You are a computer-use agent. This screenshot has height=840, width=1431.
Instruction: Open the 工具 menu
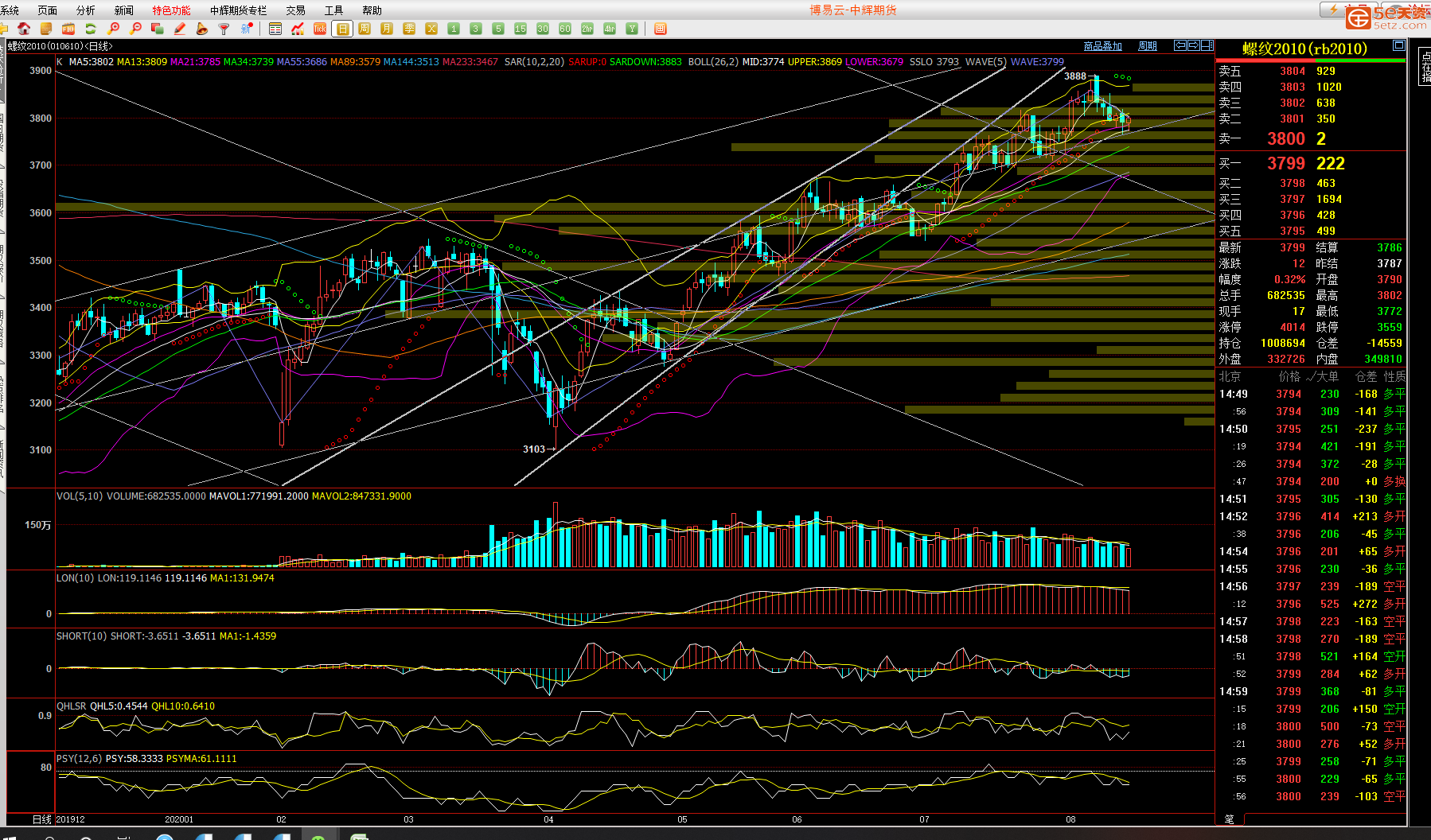(334, 10)
